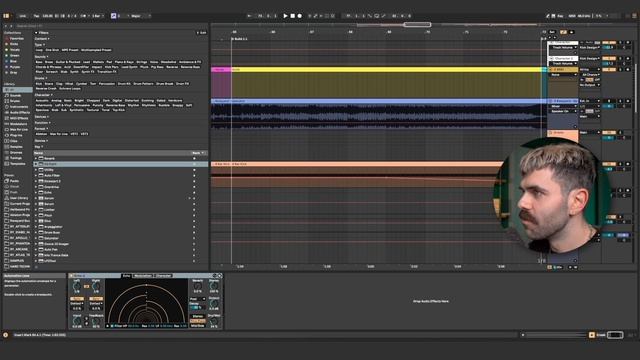The image size is (640, 360).
Task: Open the Green collection label
Action: pyautogui.click(x=14, y=56)
